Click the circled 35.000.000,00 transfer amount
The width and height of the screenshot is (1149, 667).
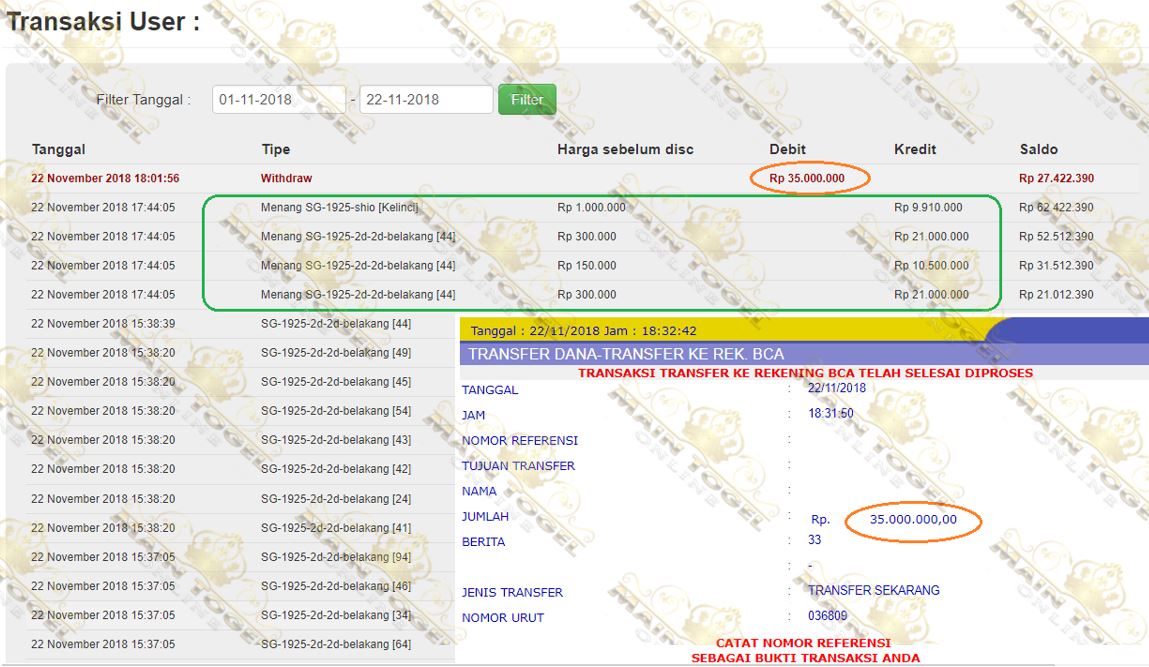(913, 520)
